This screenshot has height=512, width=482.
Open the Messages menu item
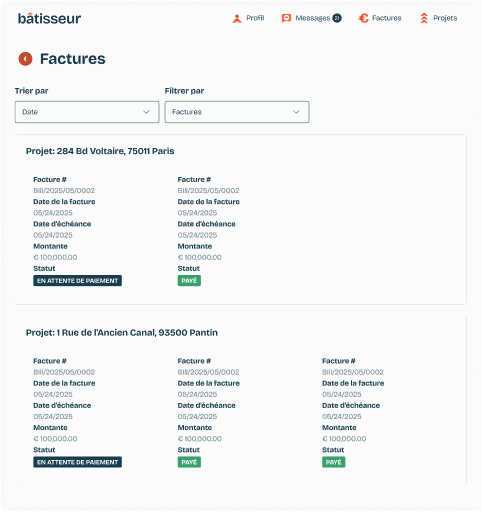313,18
